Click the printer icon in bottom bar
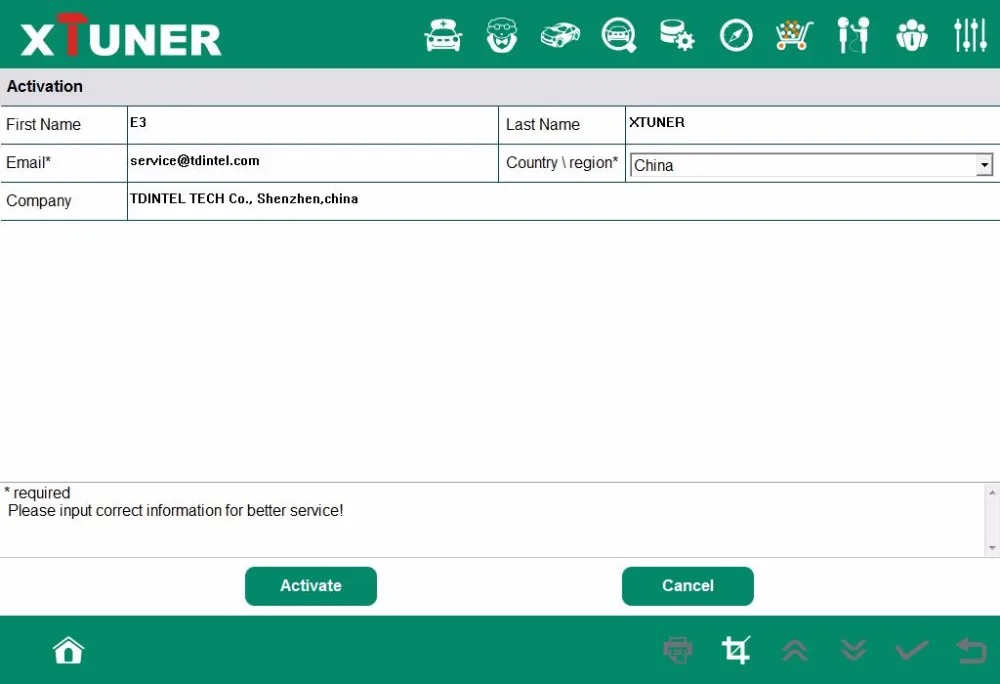This screenshot has height=684, width=1000. point(677,650)
